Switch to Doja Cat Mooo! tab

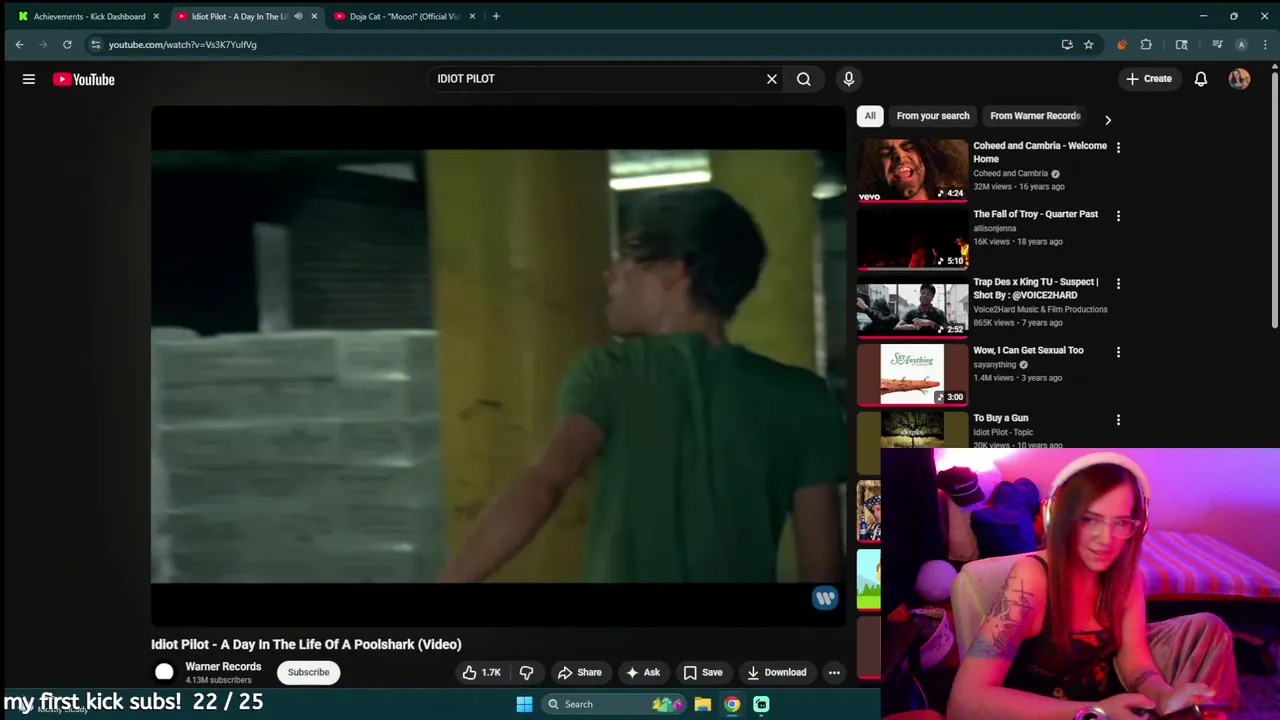pyautogui.click(x=404, y=16)
